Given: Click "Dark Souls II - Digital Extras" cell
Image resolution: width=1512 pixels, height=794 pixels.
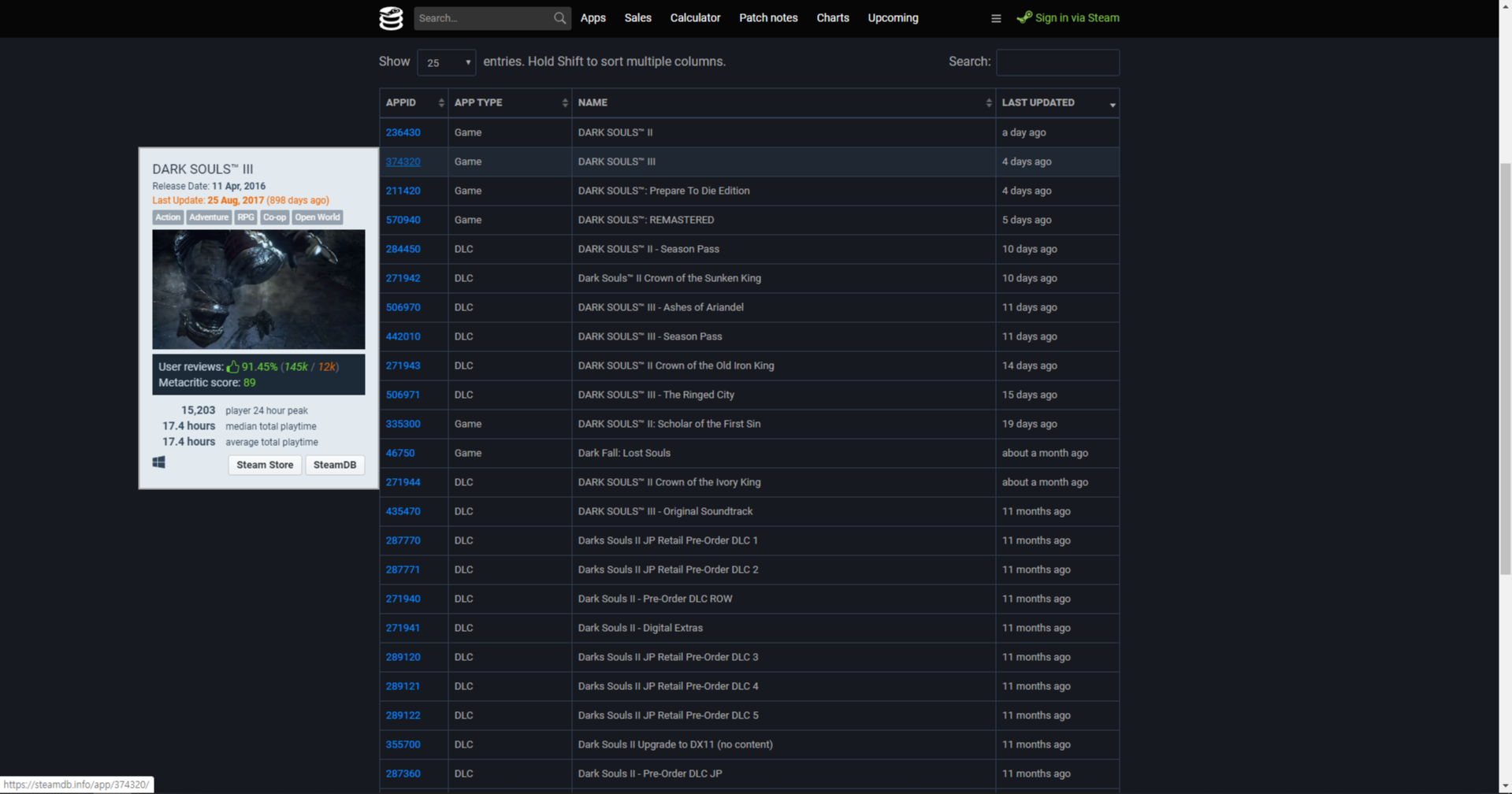Looking at the screenshot, I should tap(784, 628).
